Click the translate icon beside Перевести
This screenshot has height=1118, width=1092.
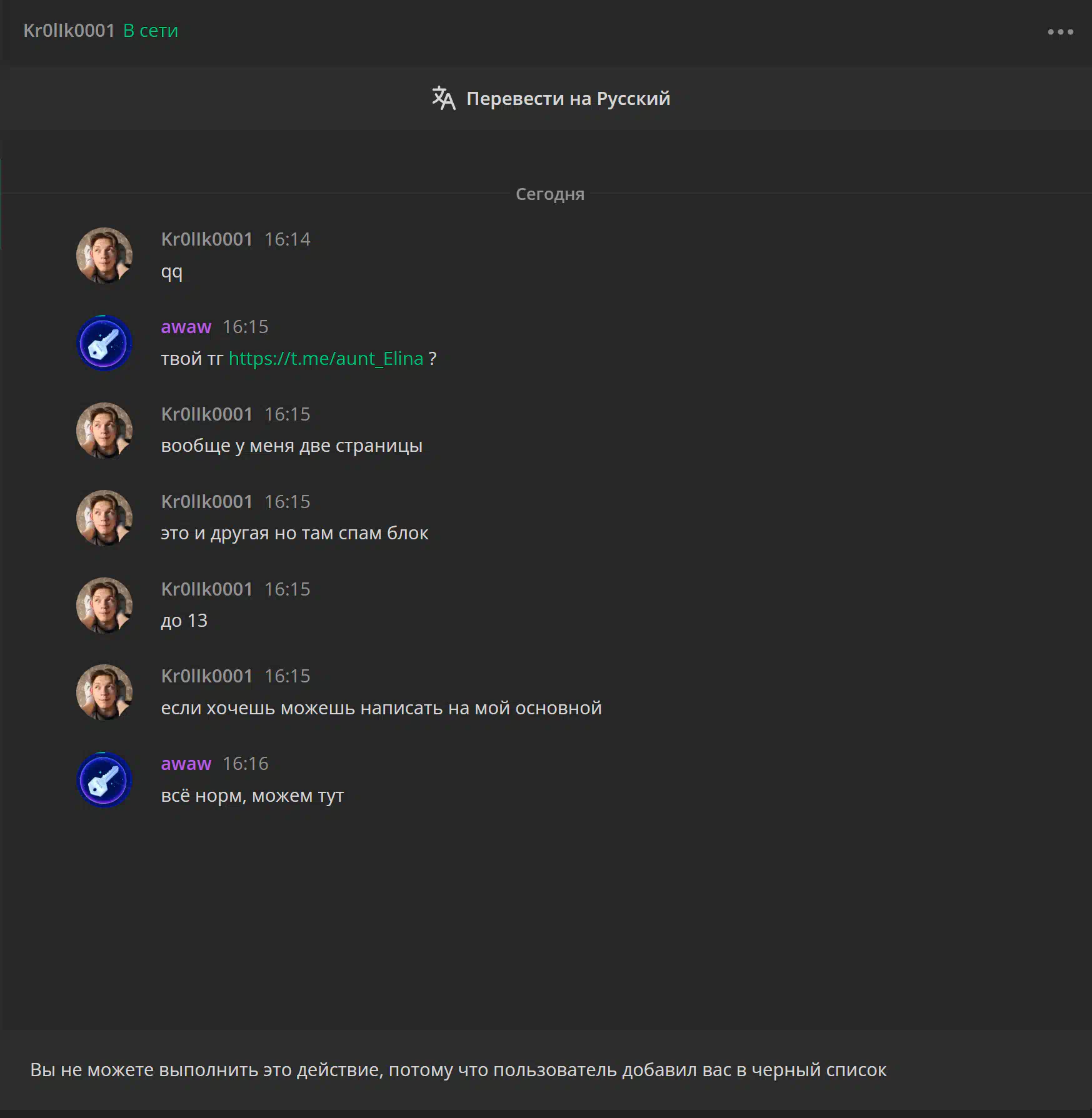pyautogui.click(x=443, y=98)
